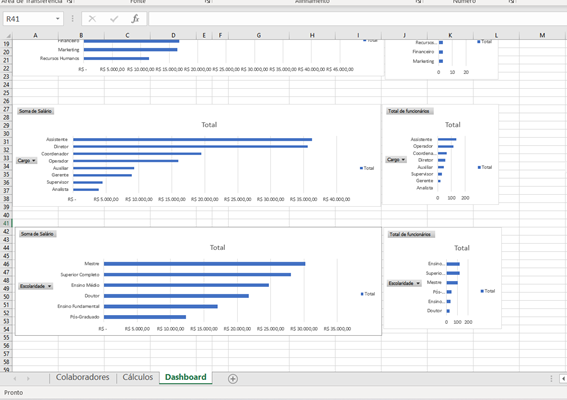
Task: Click the Assistente bar in Cargo salary chart
Action: point(192,140)
